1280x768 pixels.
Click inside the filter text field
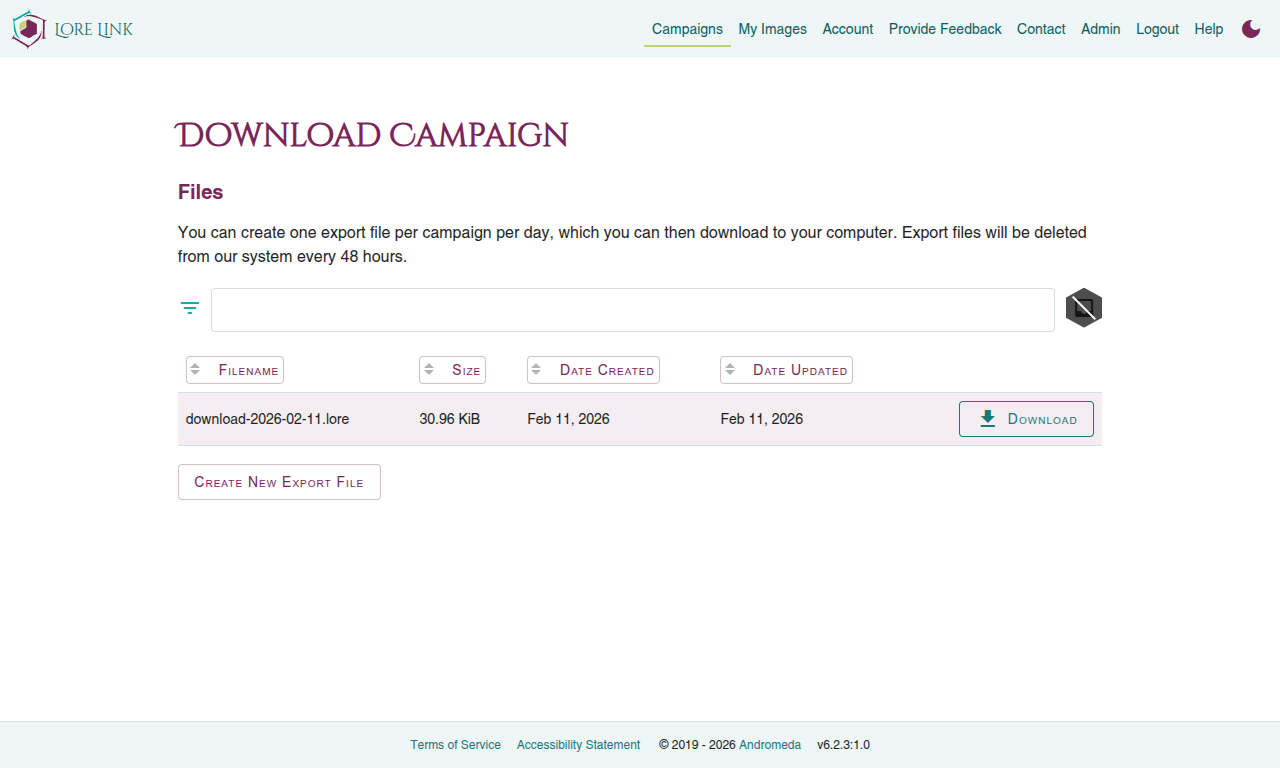pos(633,309)
